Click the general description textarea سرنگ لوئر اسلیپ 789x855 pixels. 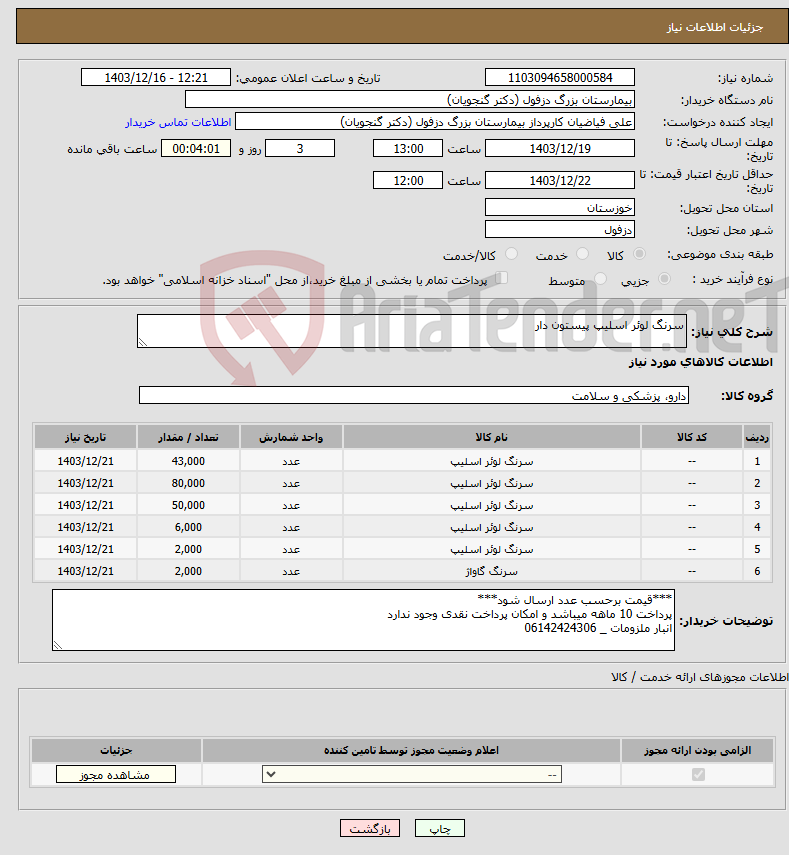[412, 331]
